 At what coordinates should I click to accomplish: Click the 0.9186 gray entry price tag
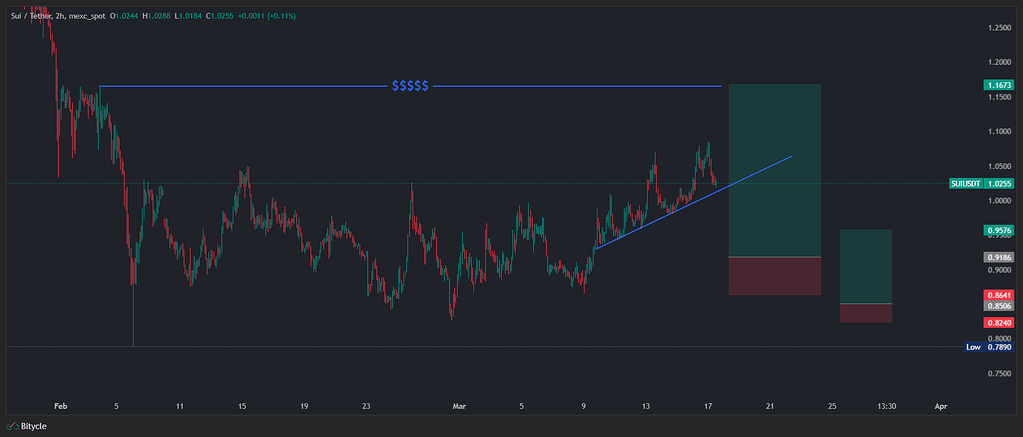pos(999,258)
